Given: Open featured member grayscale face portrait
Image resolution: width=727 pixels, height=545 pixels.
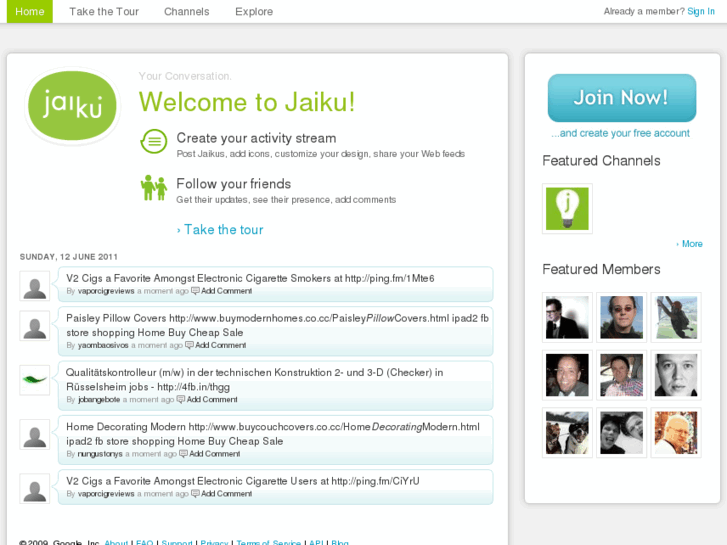Looking at the screenshot, I should point(676,375).
